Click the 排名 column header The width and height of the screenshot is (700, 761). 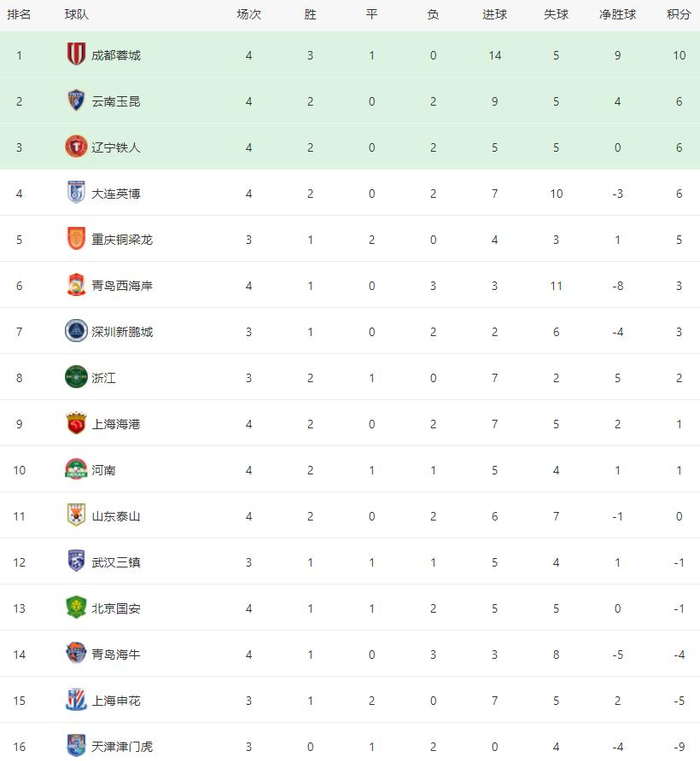point(19,15)
